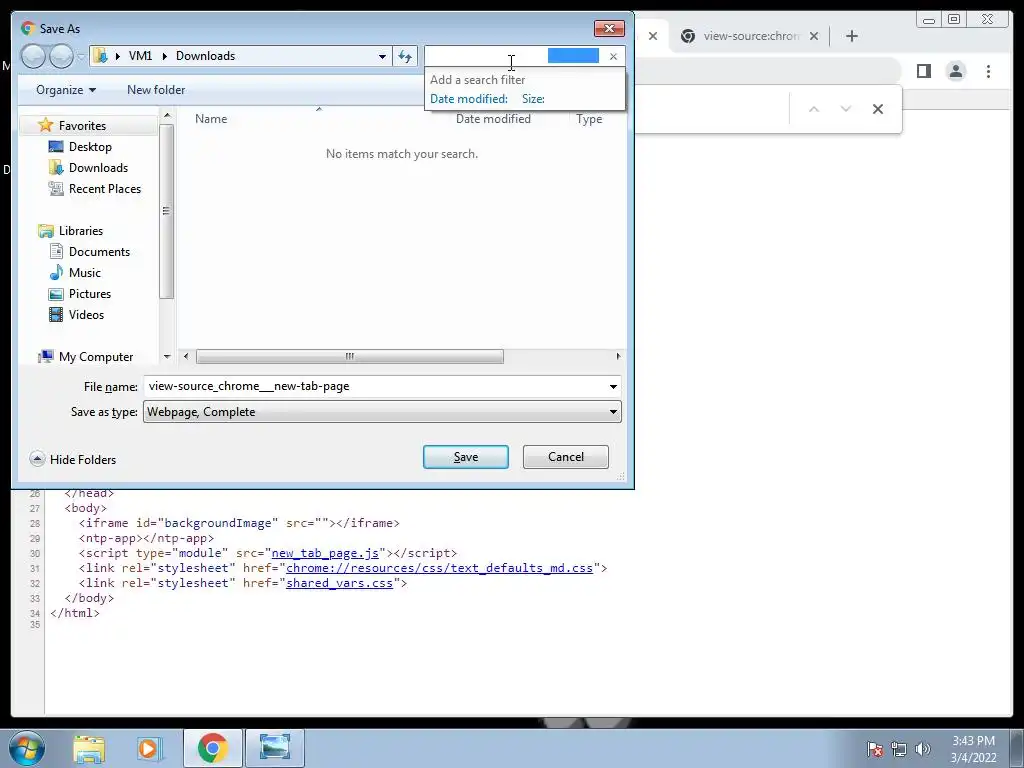The image size is (1024, 768).
Task: Open Windows Explorer from the taskbar
Action: (89, 748)
